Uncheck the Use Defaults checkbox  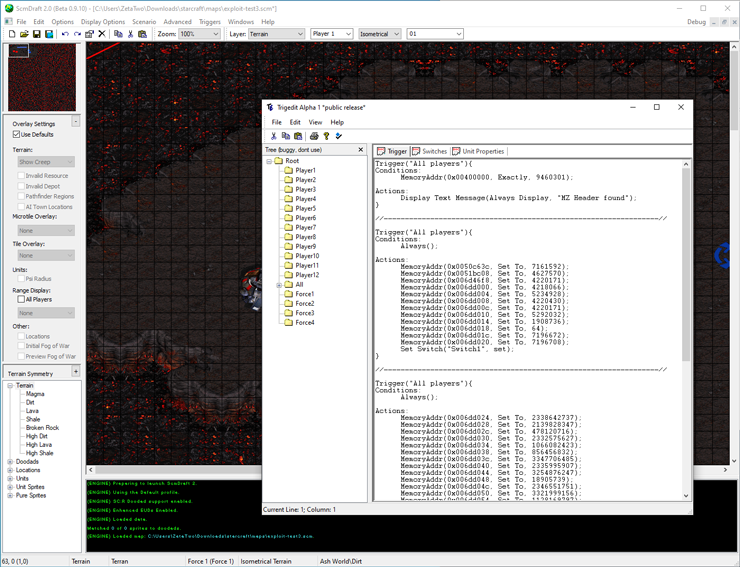coord(16,134)
